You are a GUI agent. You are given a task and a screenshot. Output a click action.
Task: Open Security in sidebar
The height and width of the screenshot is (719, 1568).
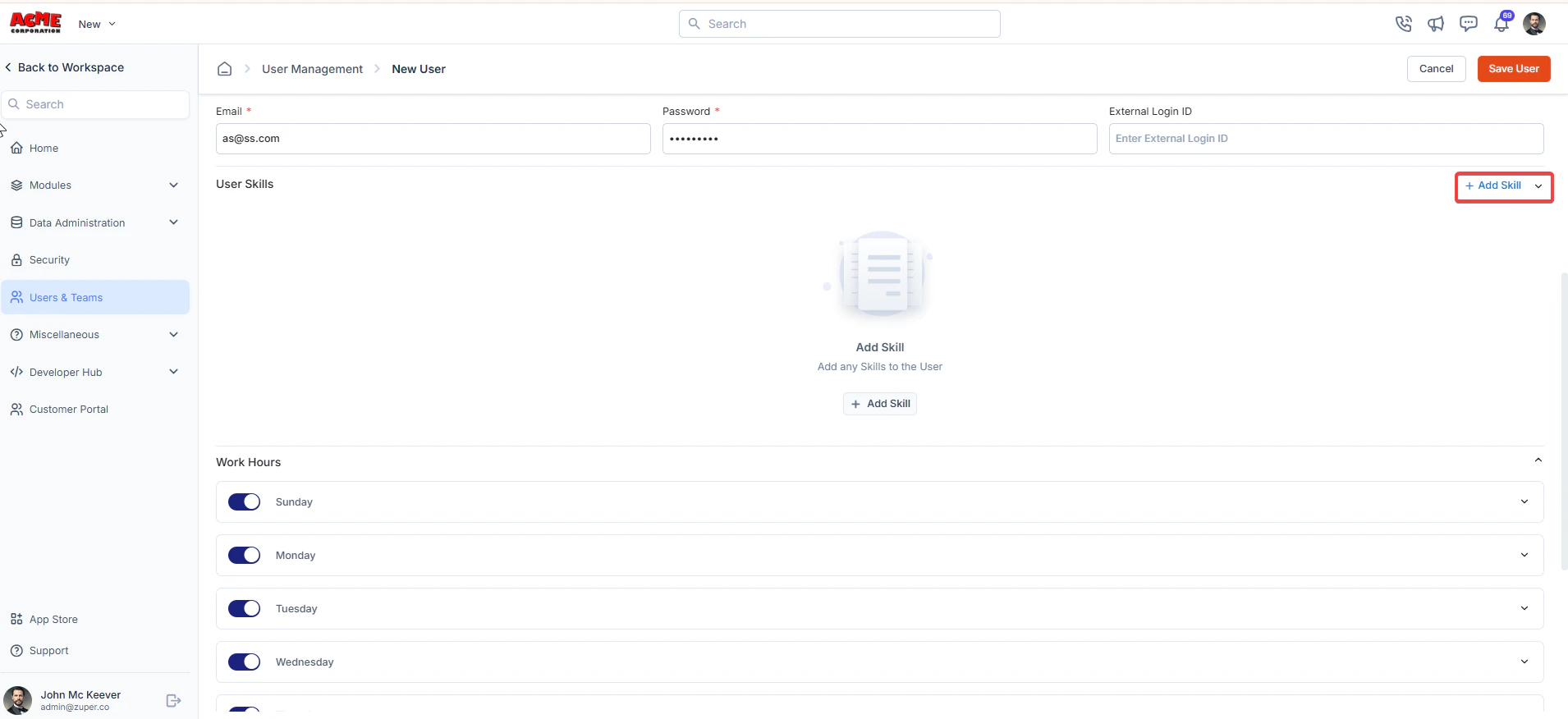click(x=95, y=259)
